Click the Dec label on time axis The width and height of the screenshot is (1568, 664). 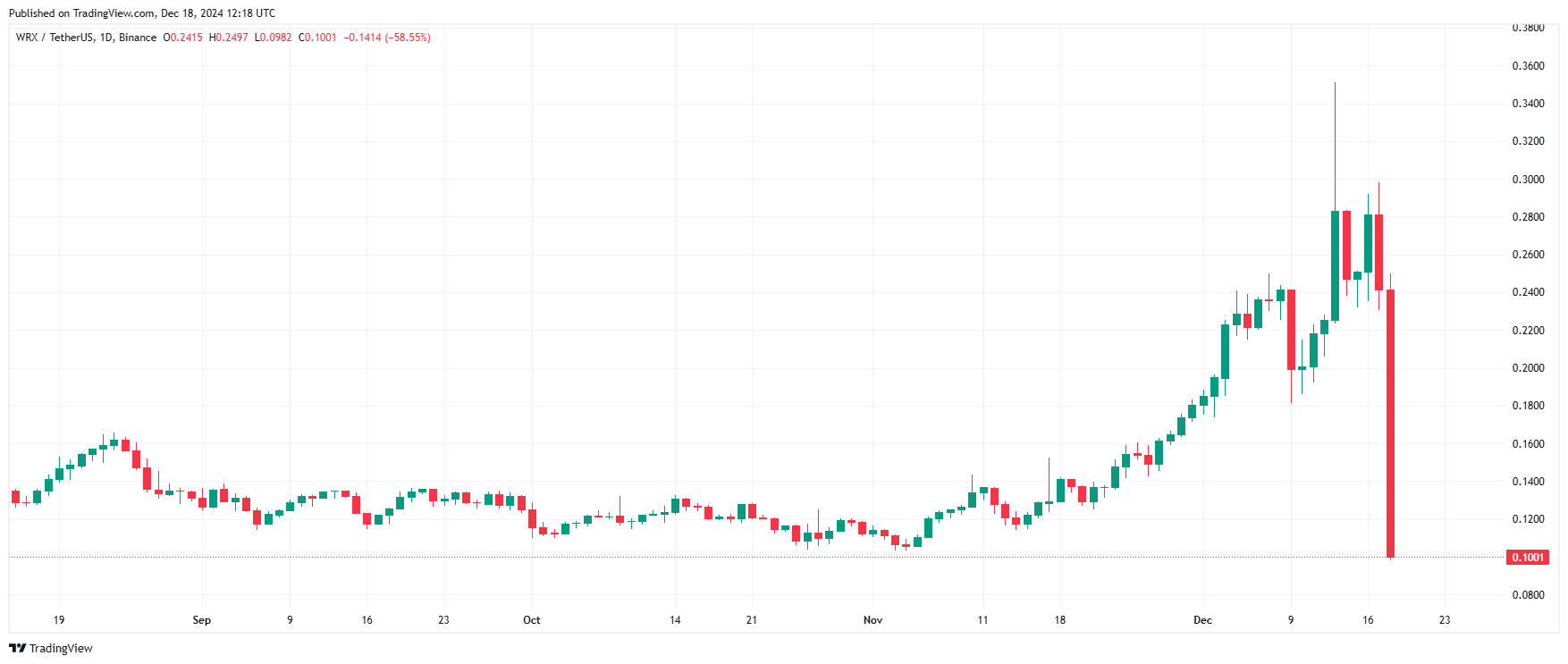pyautogui.click(x=1203, y=620)
